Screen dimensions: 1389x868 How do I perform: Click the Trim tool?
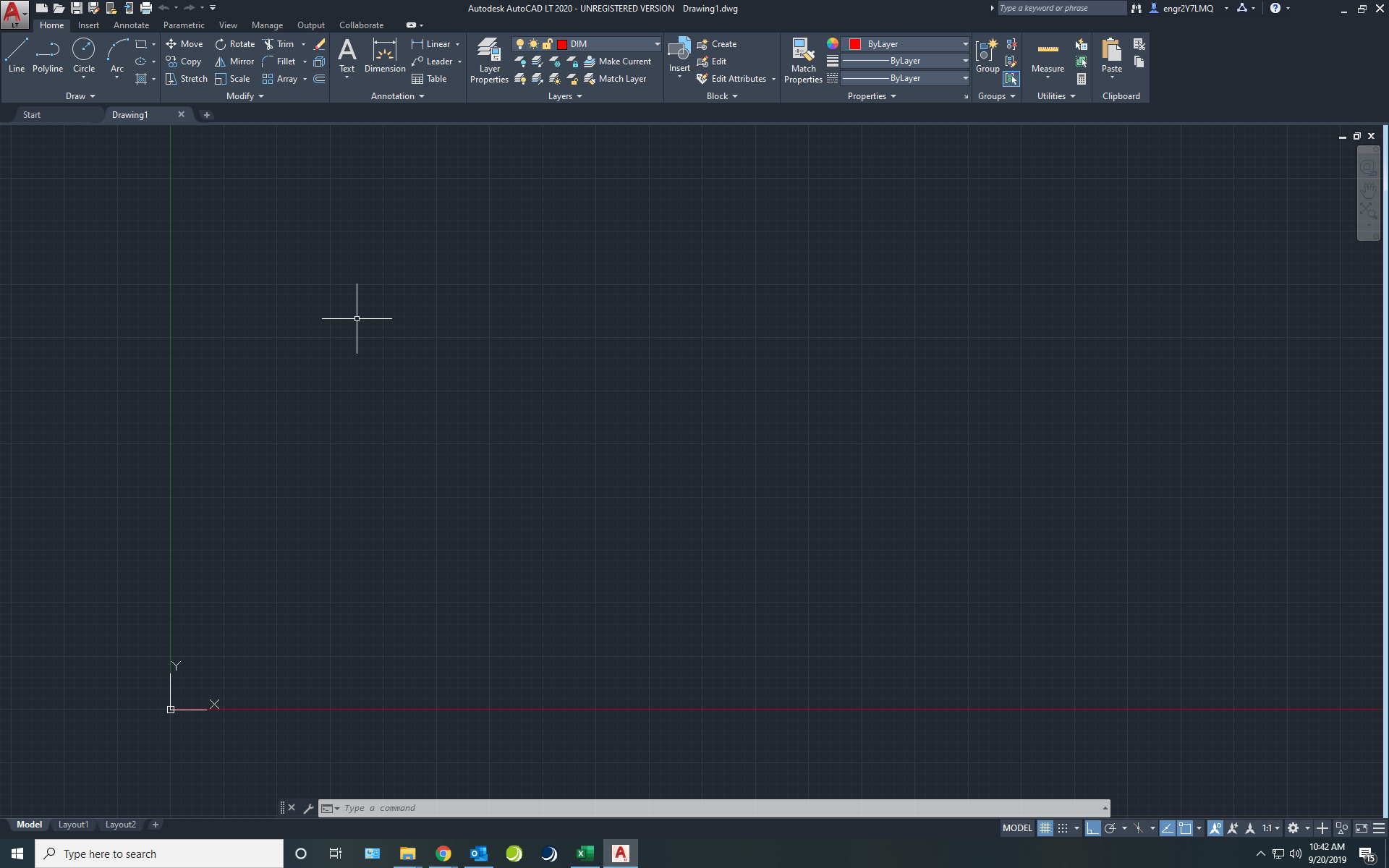click(279, 44)
